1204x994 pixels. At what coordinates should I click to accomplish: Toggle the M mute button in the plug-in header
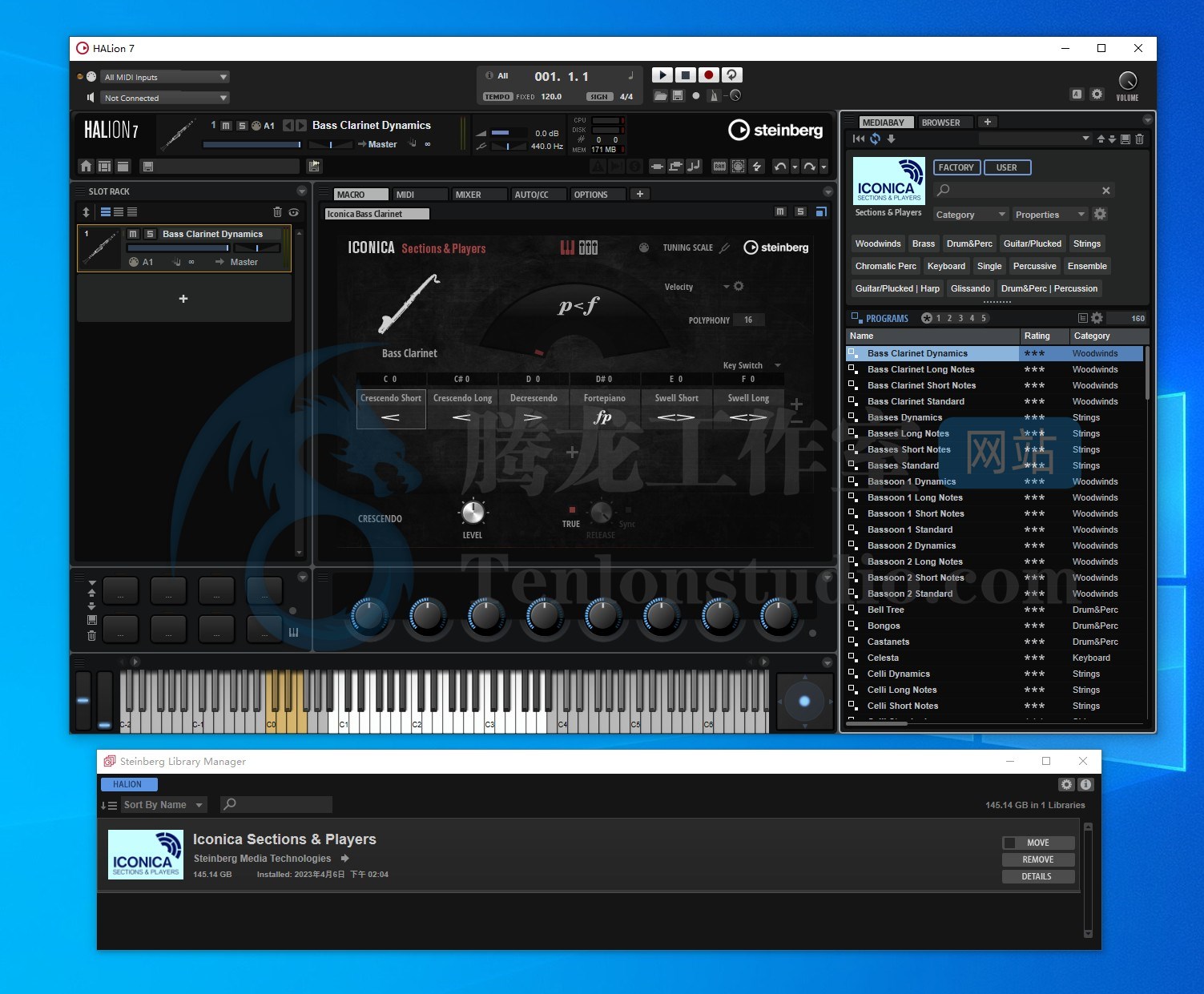(x=227, y=125)
